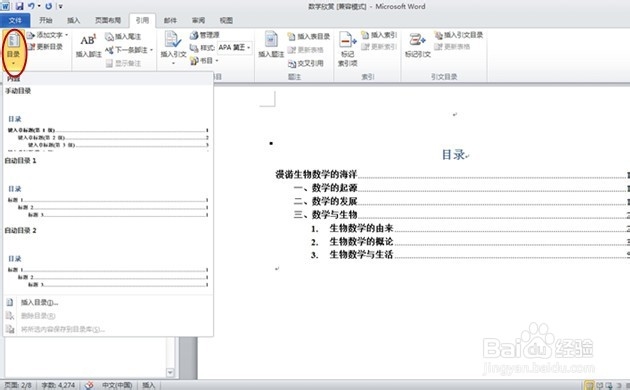630x390 pixels.
Task: Click the navigation pane scroll down arrow
Action: pos(170,372)
